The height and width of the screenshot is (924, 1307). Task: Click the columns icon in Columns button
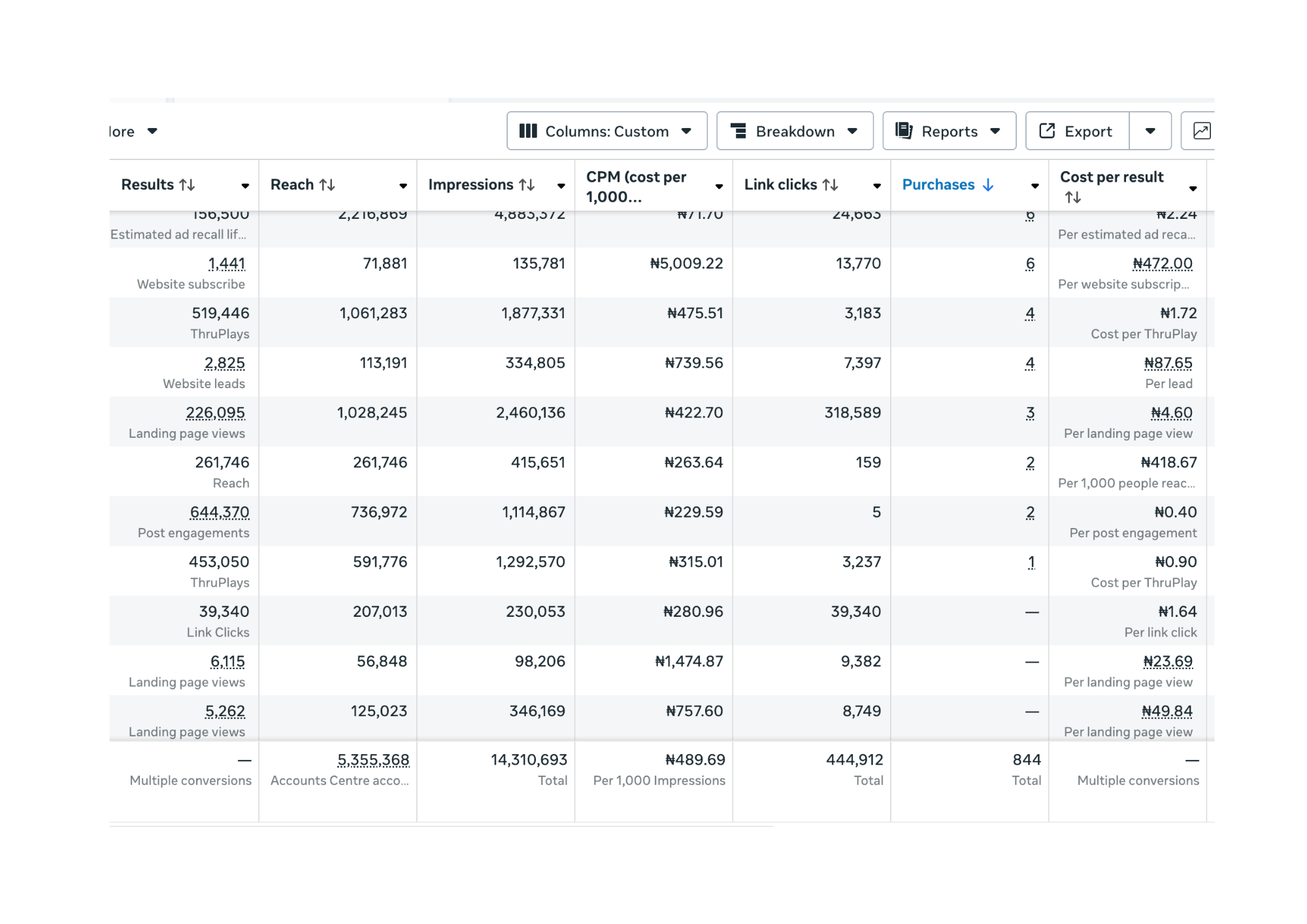point(528,131)
